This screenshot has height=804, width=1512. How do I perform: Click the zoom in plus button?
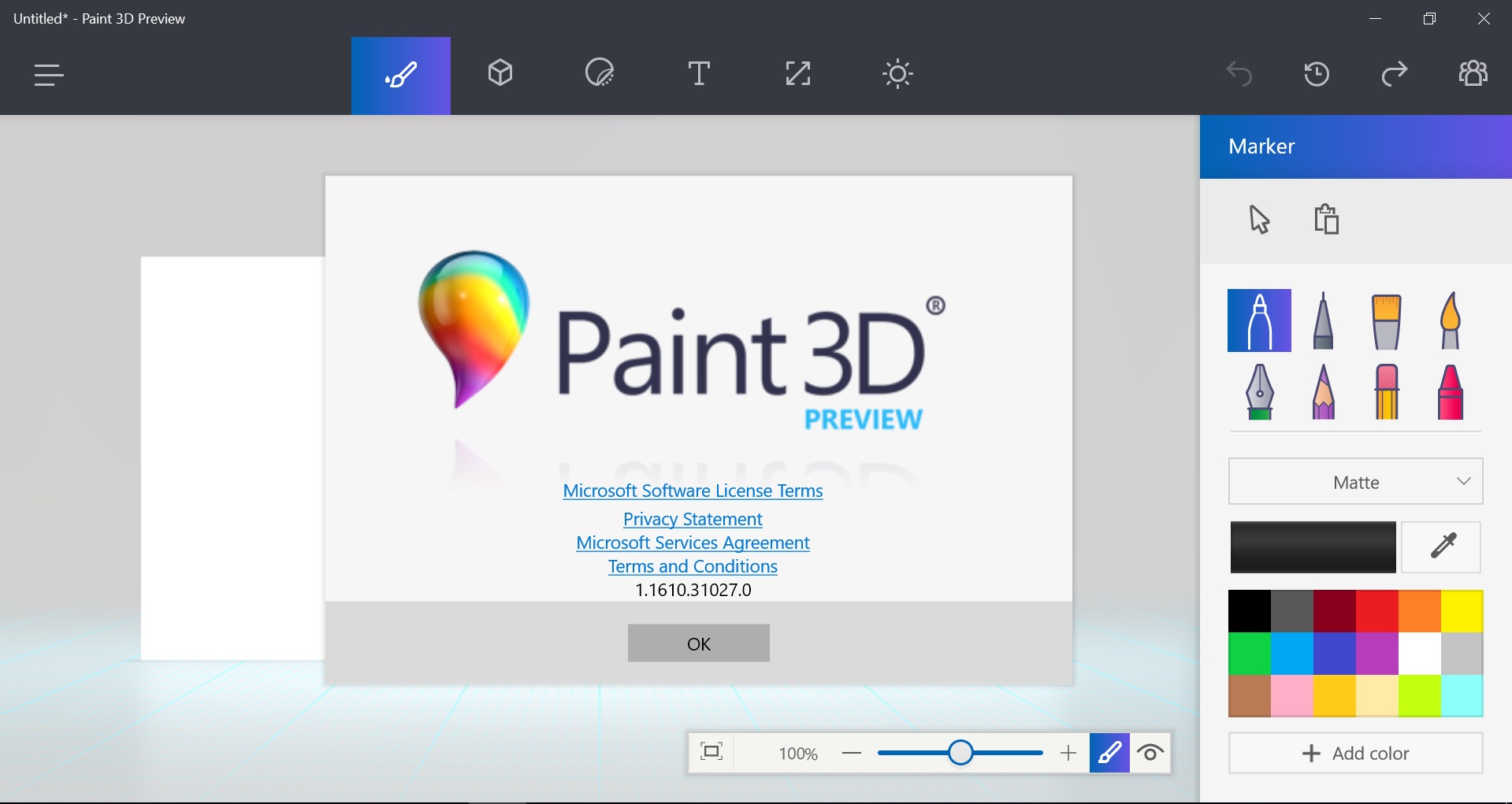[x=1068, y=754]
